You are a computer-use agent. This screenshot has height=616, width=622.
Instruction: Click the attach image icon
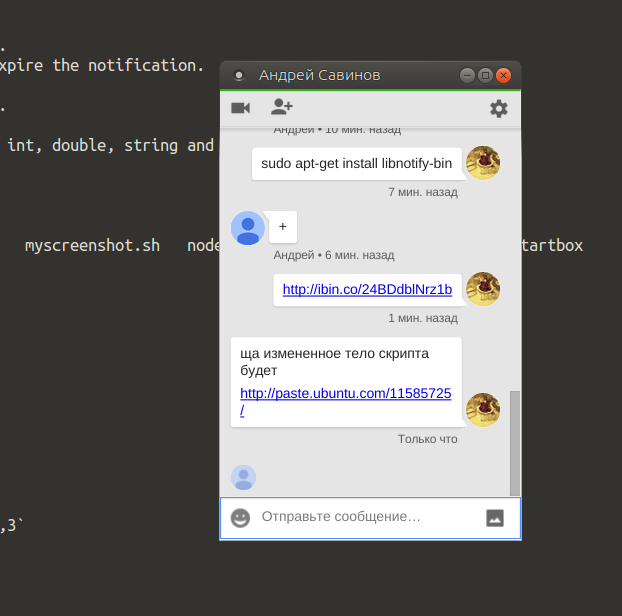pyautogui.click(x=495, y=518)
